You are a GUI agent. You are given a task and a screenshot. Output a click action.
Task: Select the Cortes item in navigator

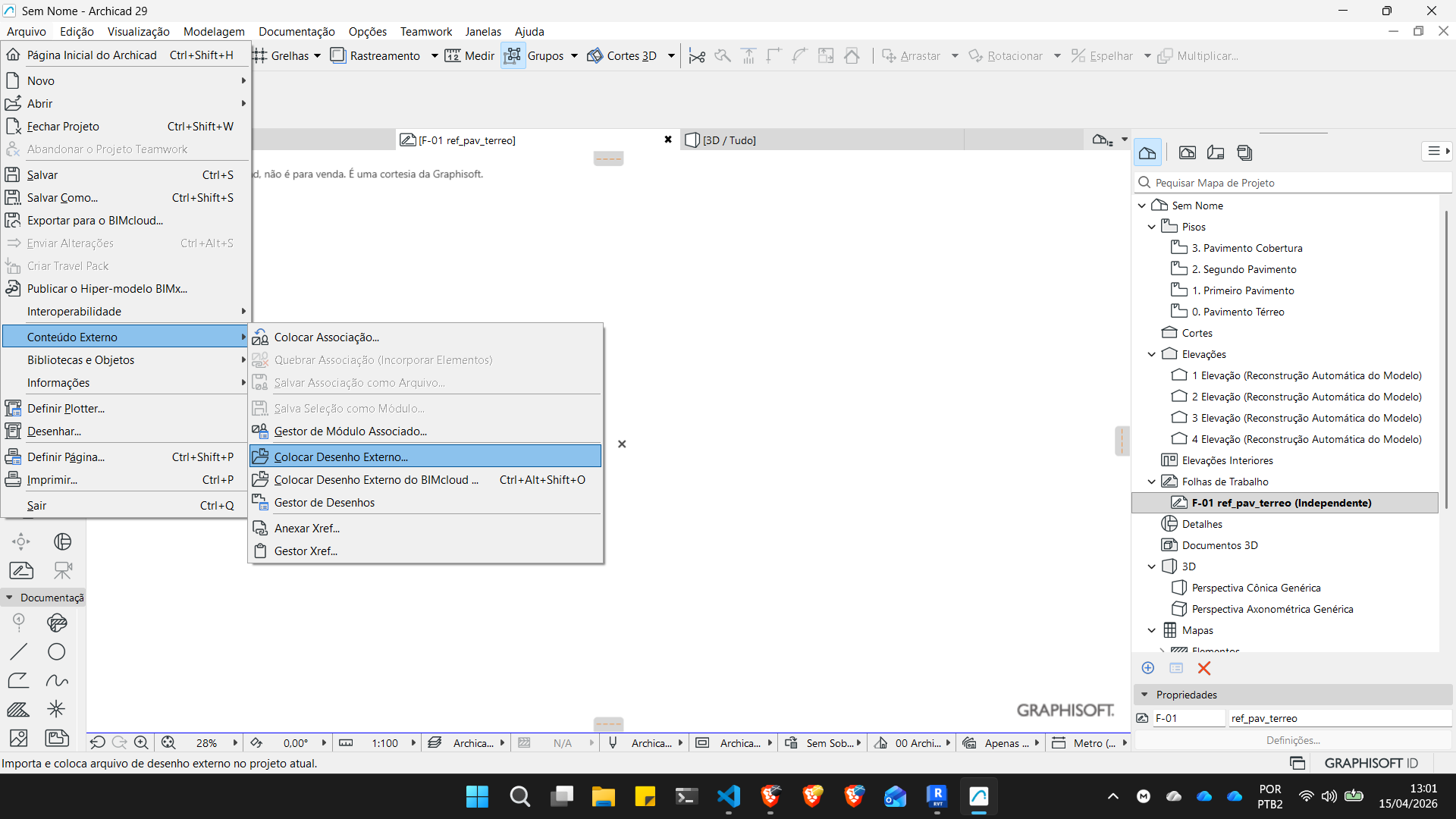[x=1197, y=333]
